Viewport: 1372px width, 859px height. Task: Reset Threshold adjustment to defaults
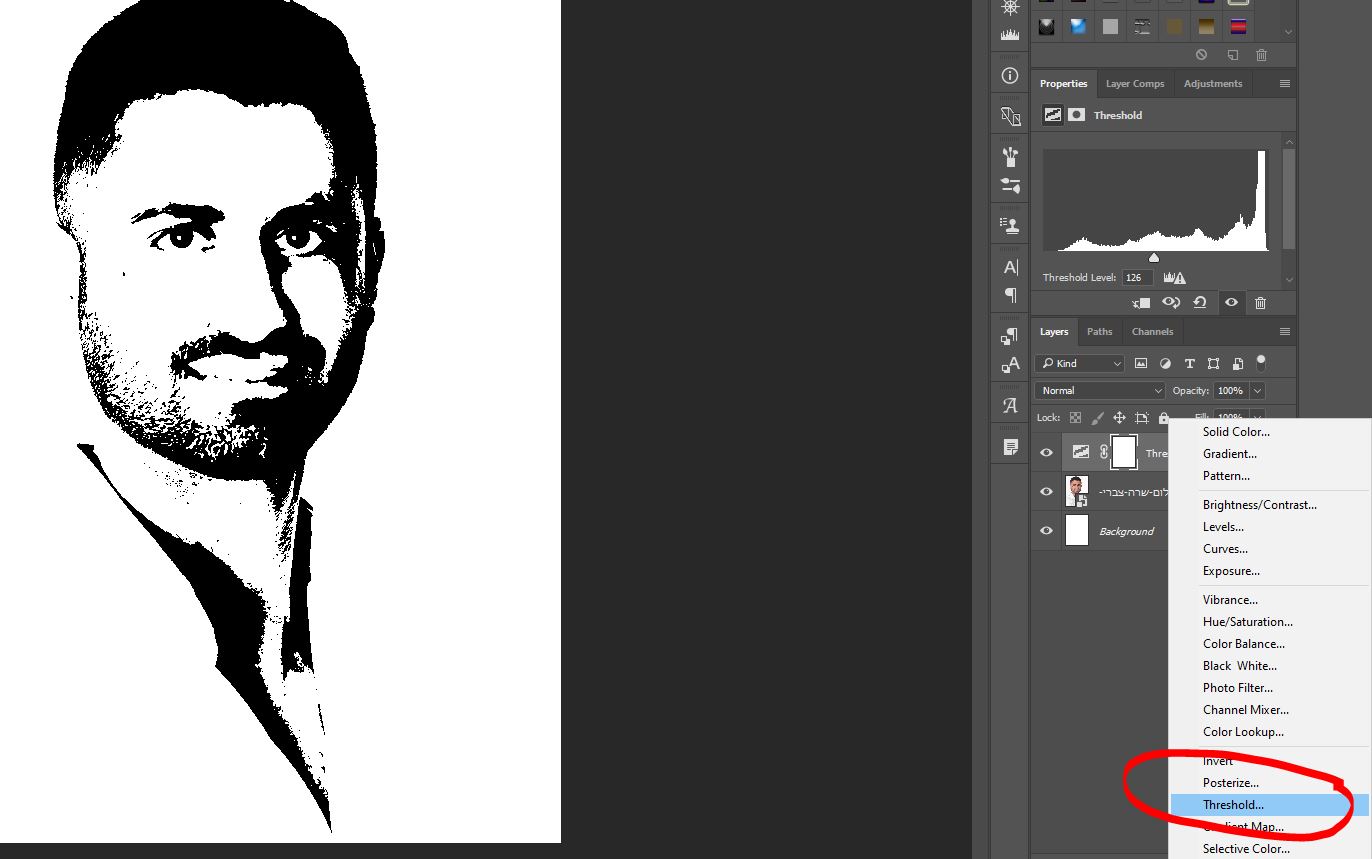pos(1200,303)
